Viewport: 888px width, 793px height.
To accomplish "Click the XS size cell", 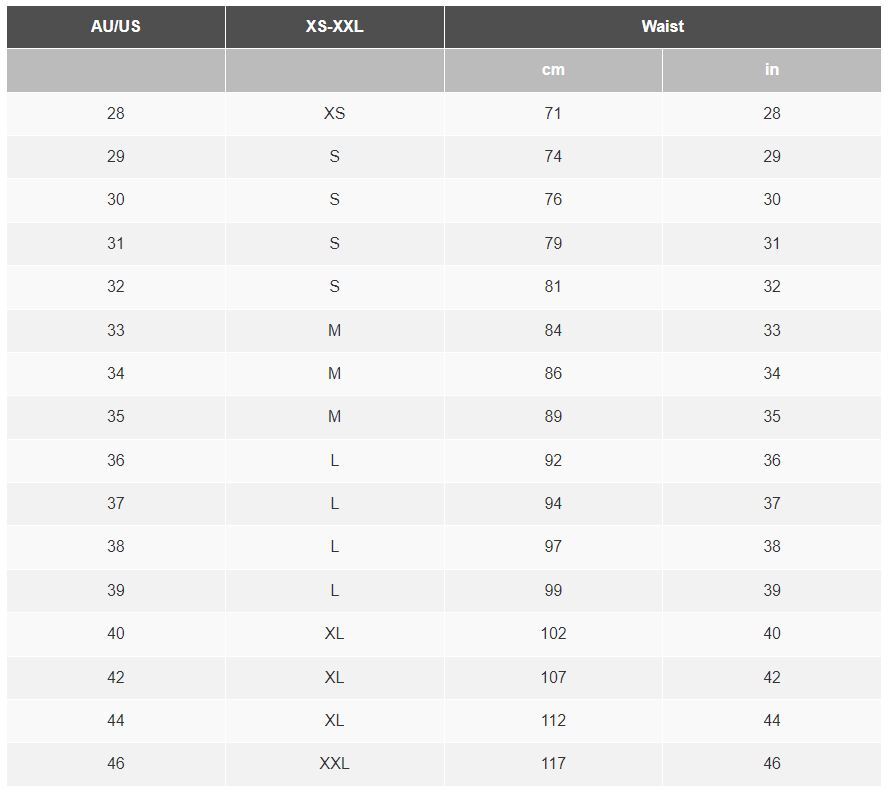I will point(334,113).
